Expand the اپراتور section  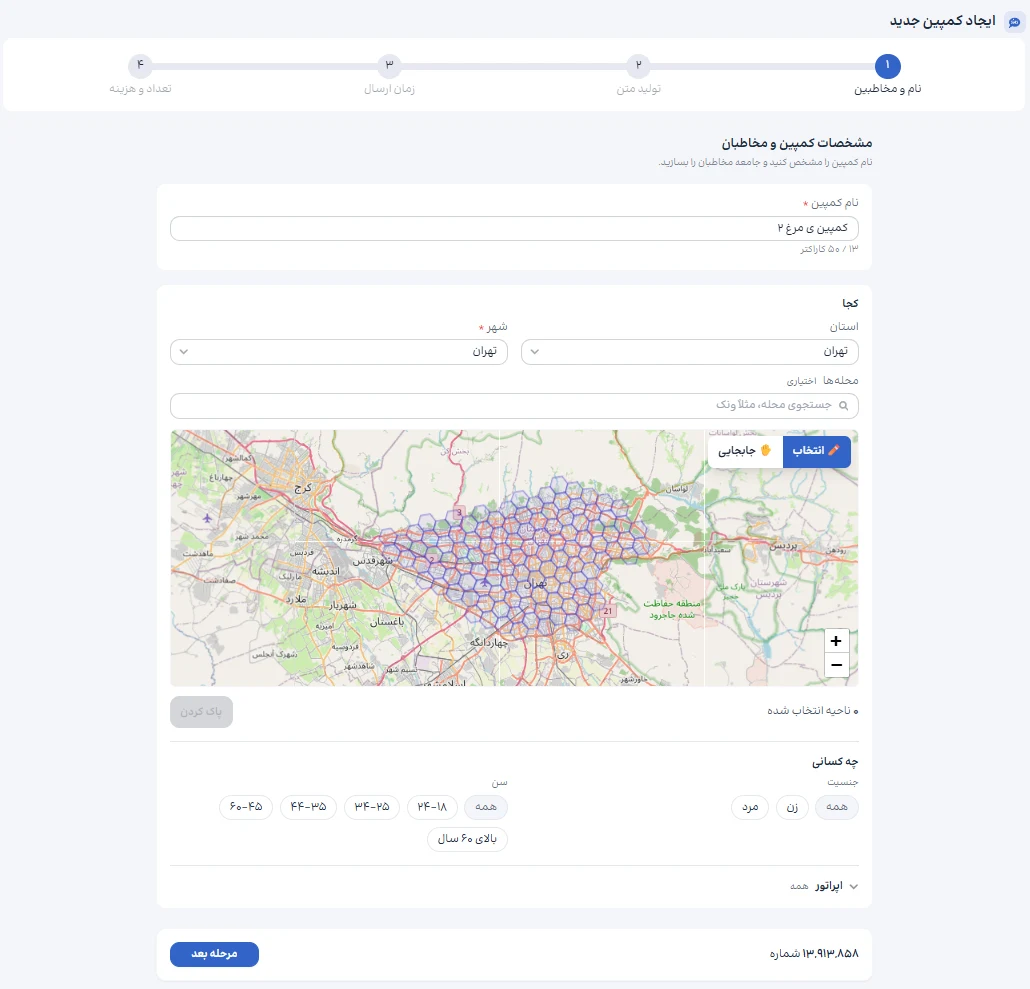pyautogui.click(x=824, y=886)
